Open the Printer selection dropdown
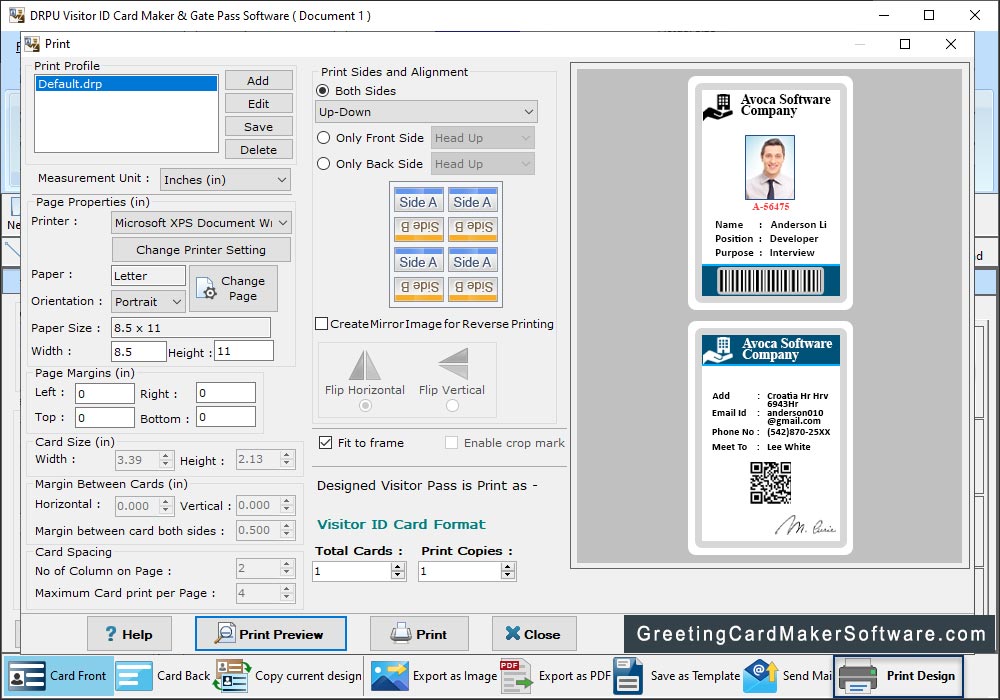 (x=201, y=222)
